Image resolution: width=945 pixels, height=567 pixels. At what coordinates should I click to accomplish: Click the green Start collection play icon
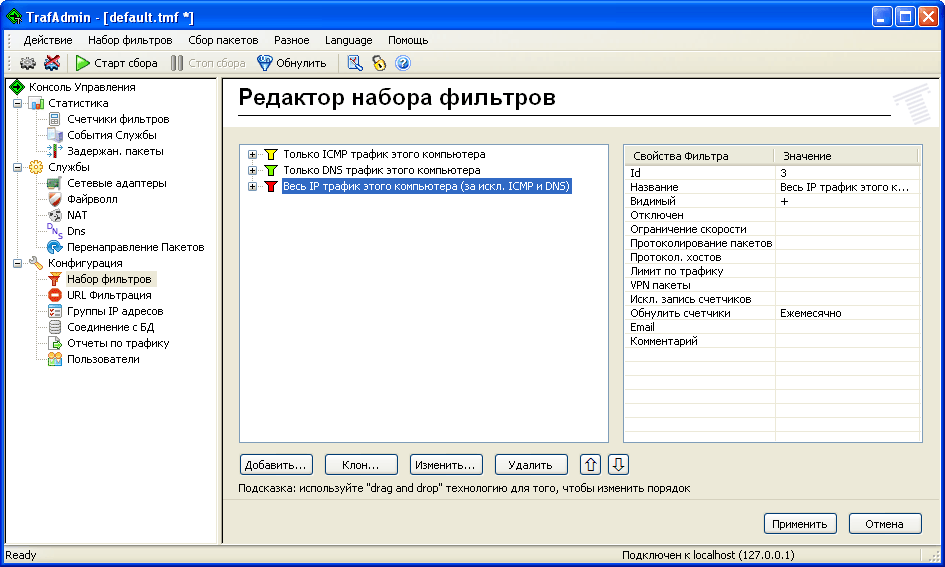(83, 63)
